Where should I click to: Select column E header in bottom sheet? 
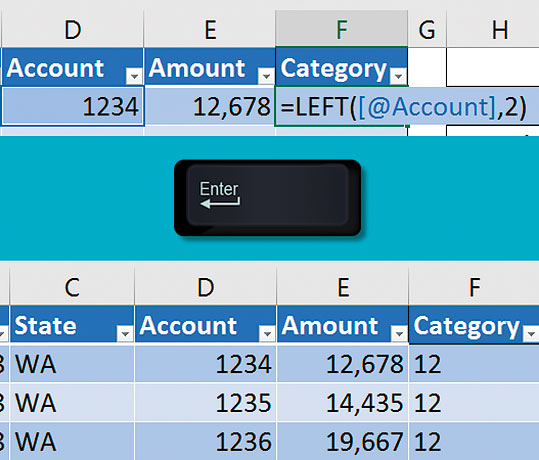pyautogui.click(x=342, y=287)
